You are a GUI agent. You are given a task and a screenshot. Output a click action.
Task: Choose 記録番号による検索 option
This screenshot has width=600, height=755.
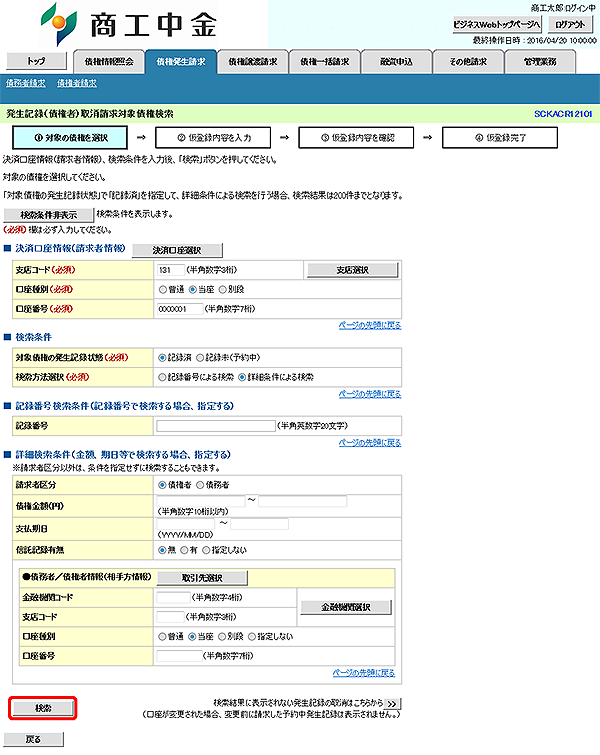163,378
